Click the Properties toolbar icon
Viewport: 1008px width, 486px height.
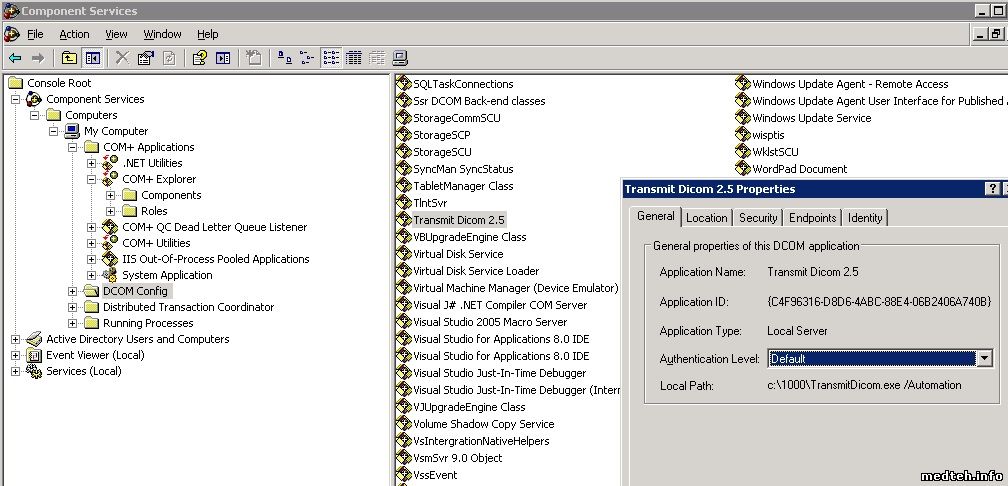pyautogui.click(x=146, y=58)
